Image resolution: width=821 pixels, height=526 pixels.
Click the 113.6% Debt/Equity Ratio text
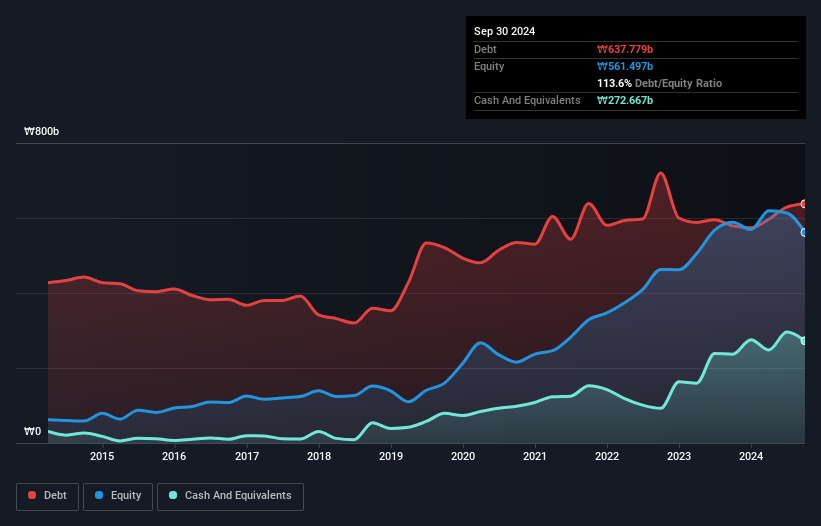(660, 83)
